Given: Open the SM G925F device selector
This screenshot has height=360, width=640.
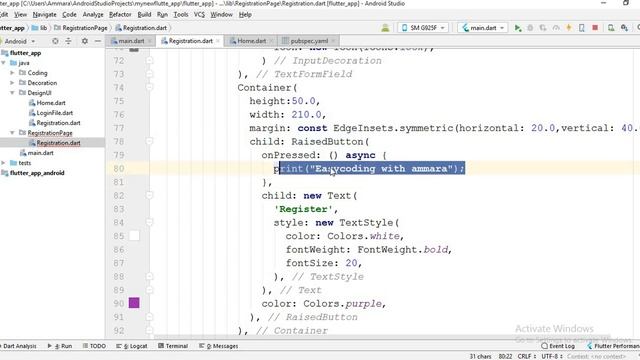Looking at the screenshot, I should click(x=423, y=28).
